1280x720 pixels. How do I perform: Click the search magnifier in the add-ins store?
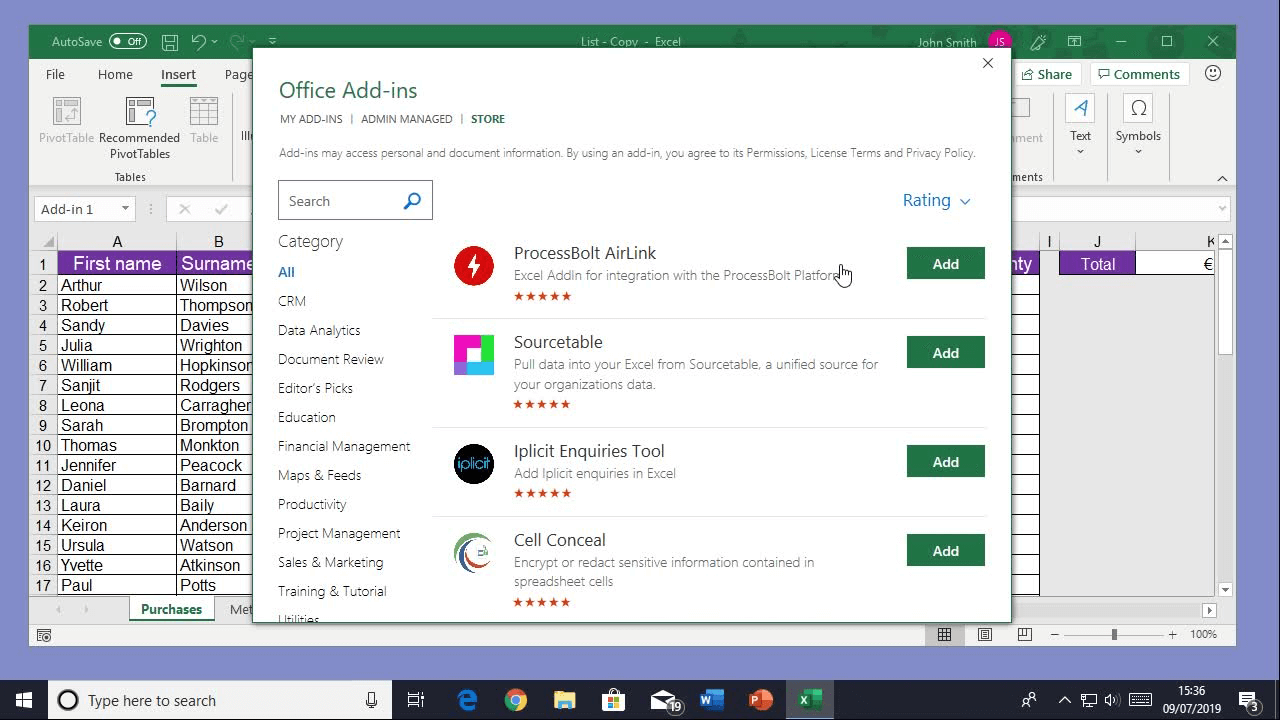click(412, 200)
